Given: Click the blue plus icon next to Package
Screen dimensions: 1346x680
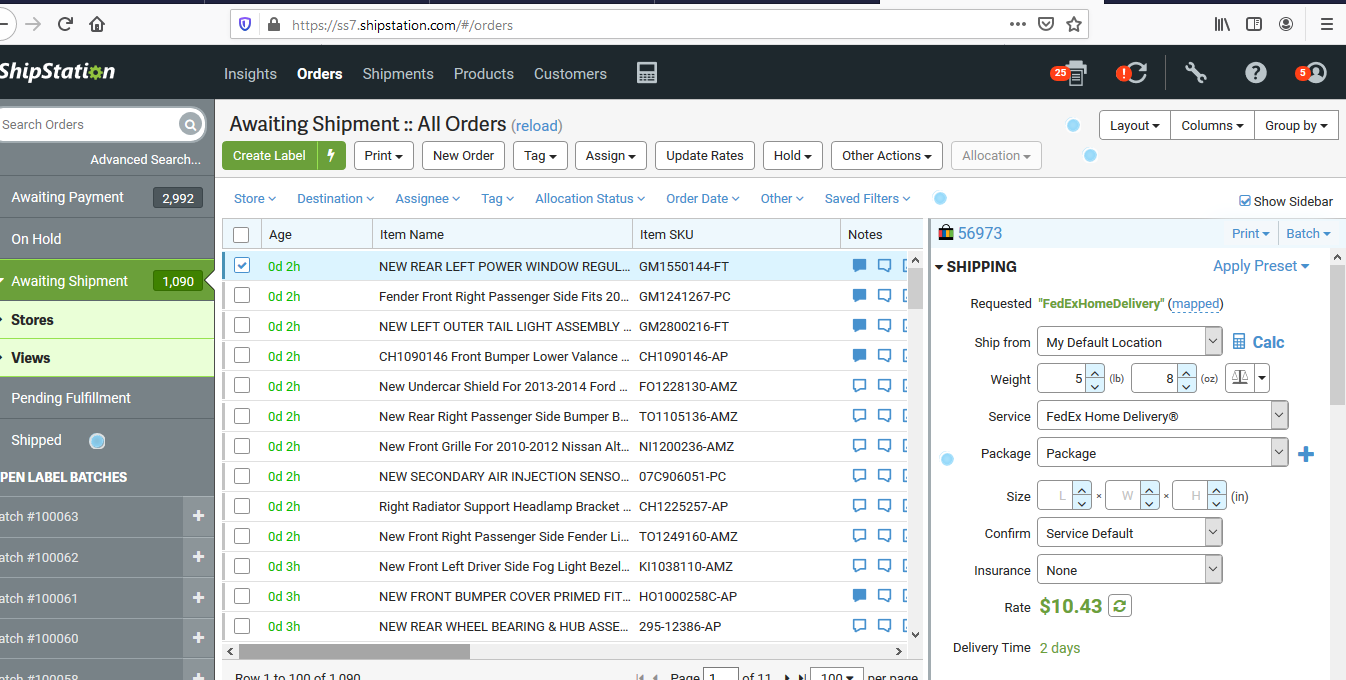Looking at the screenshot, I should coord(1306,453).
